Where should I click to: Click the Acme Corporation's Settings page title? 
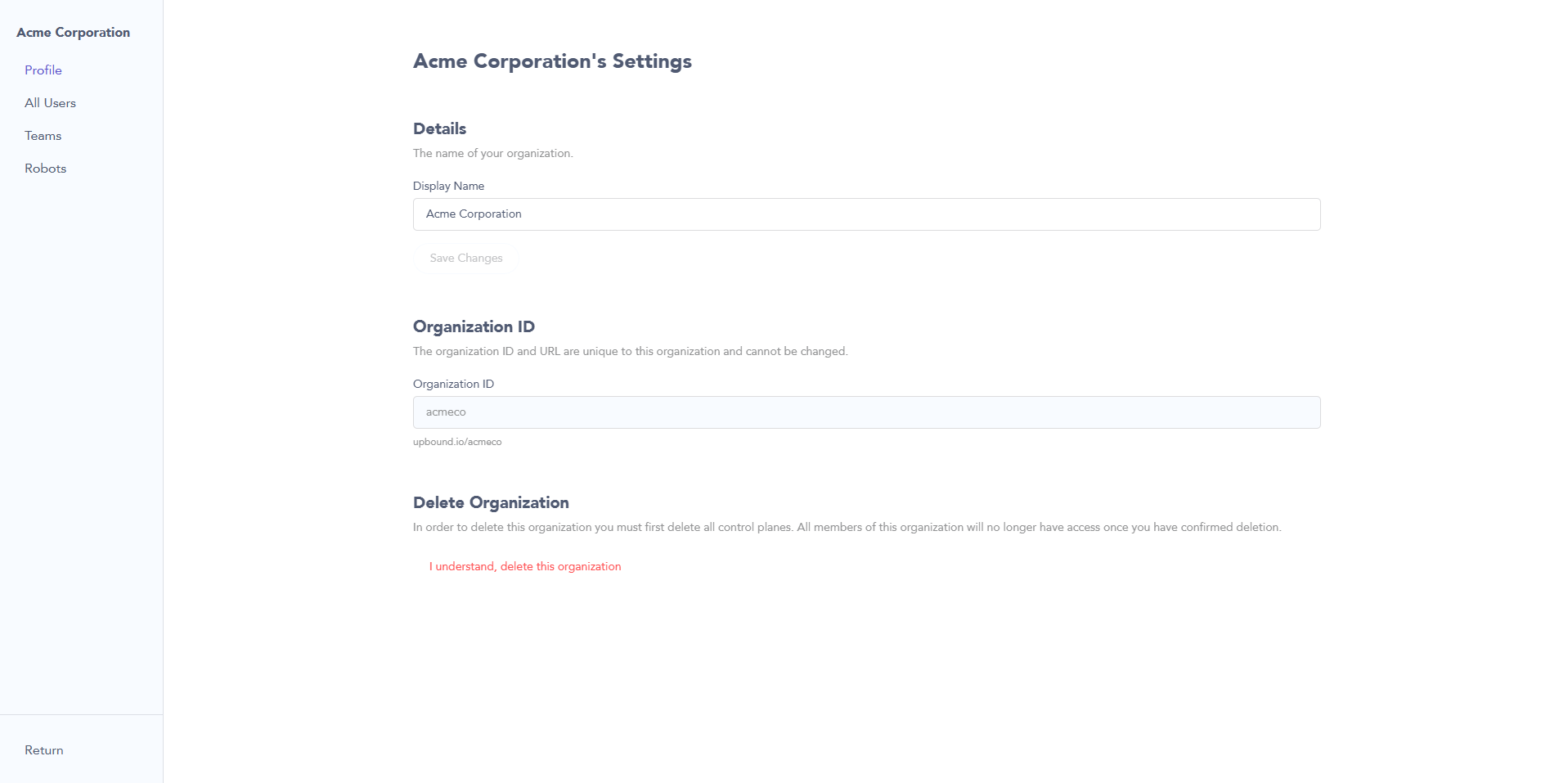(552, 61)
